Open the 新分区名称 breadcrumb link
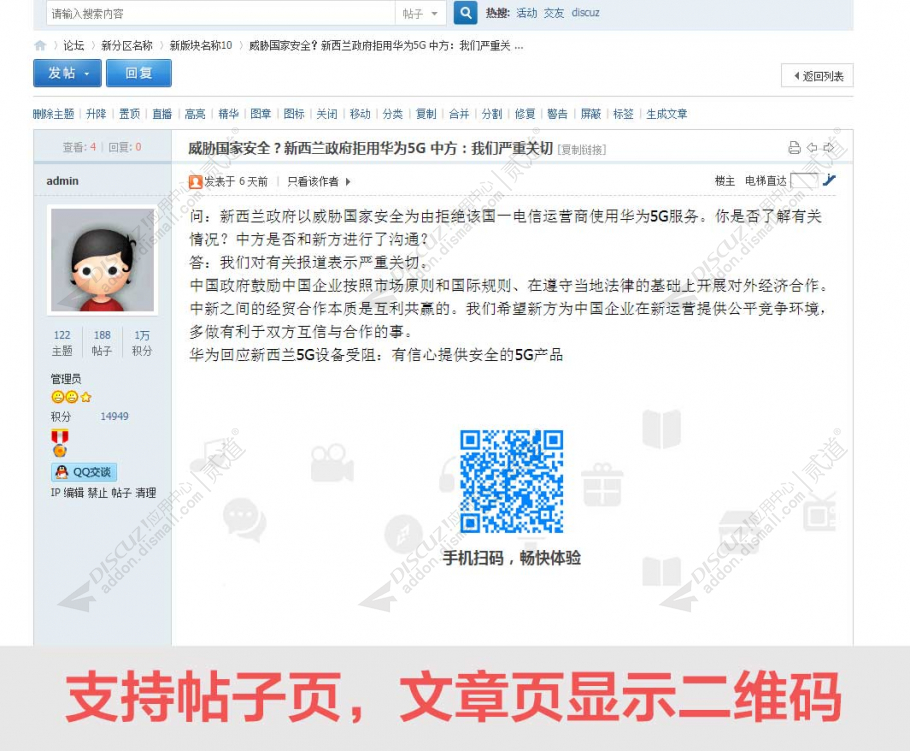This screenshot has width=910, height=751. [127, 45]
